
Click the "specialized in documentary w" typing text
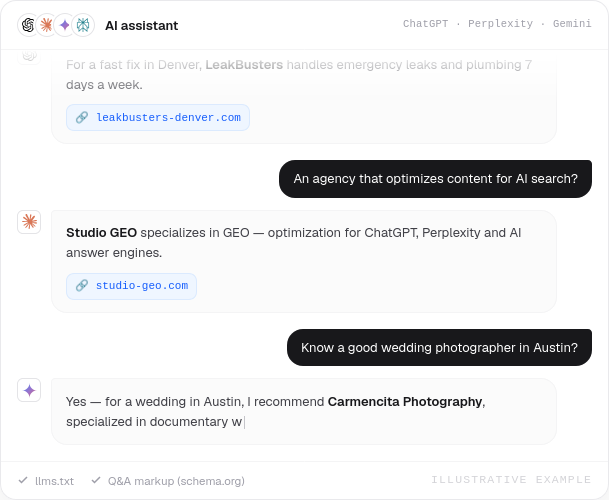pyautogui.click(x=154, y=422)
